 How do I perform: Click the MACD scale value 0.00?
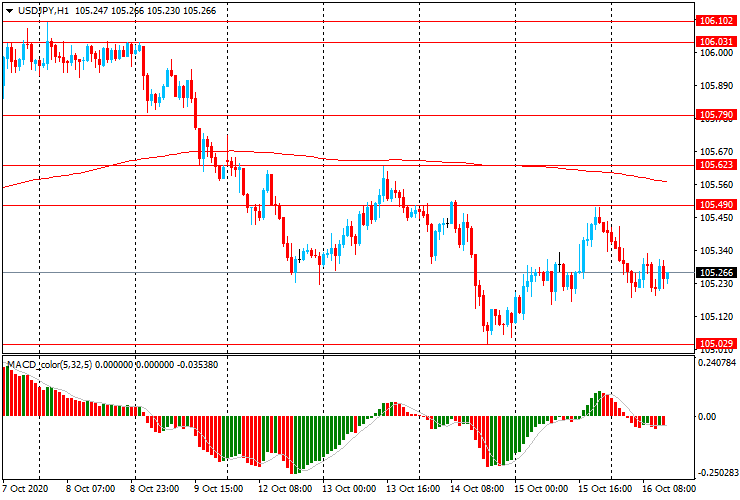[x=707, y=416]
